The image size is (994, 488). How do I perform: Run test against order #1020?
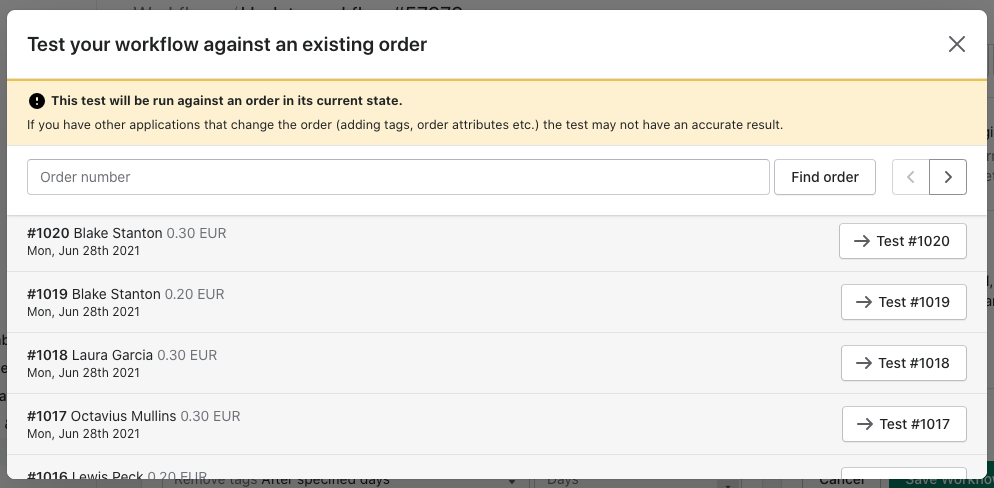[x=903, y=241]
